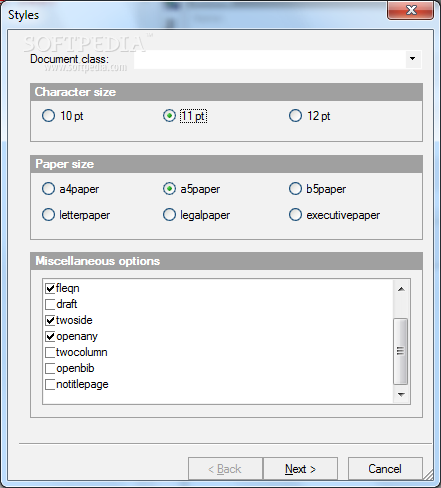Screen dimensions: 441x488
Task: Check the openbib checkbox
Action: [x=50, y=368]
